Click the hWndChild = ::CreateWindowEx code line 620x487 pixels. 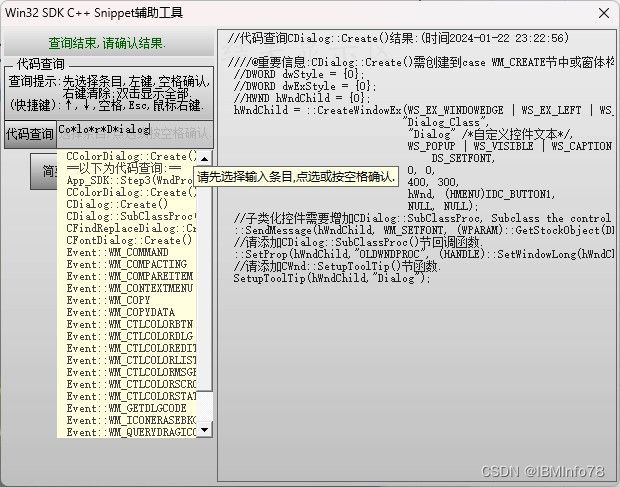423,110
